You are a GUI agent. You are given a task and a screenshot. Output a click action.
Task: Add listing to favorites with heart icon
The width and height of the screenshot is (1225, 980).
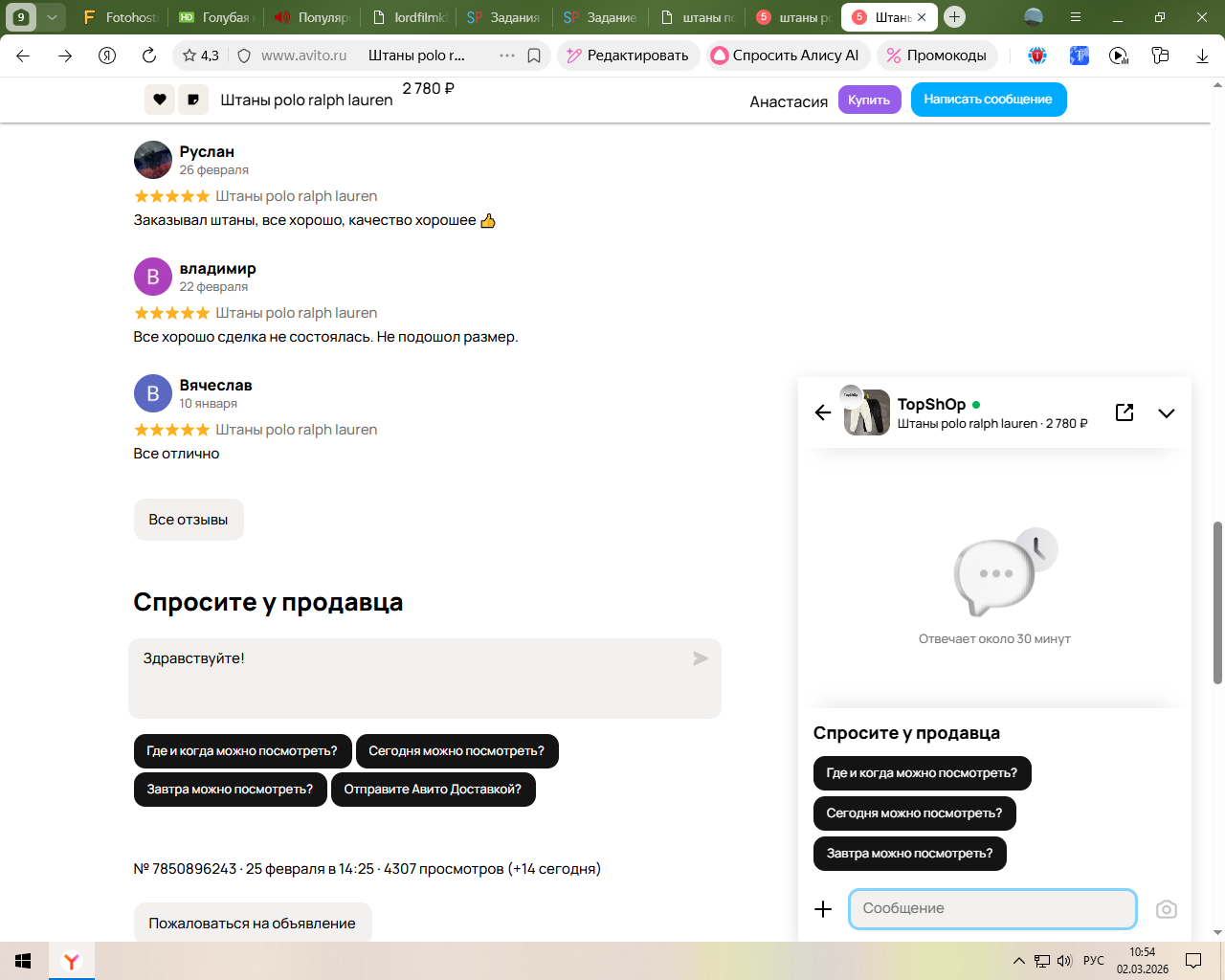[160, 100]
